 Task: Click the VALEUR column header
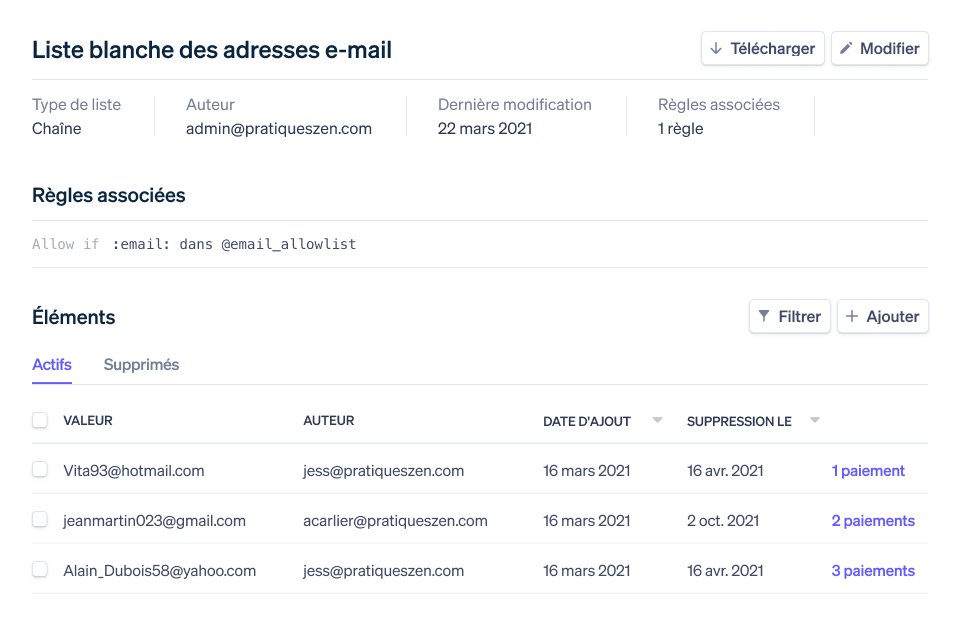click(x=88, y=421)
